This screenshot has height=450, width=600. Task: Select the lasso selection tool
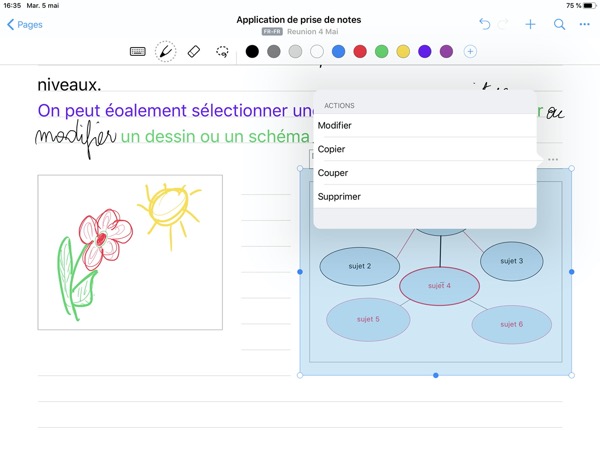coord(222,51)
